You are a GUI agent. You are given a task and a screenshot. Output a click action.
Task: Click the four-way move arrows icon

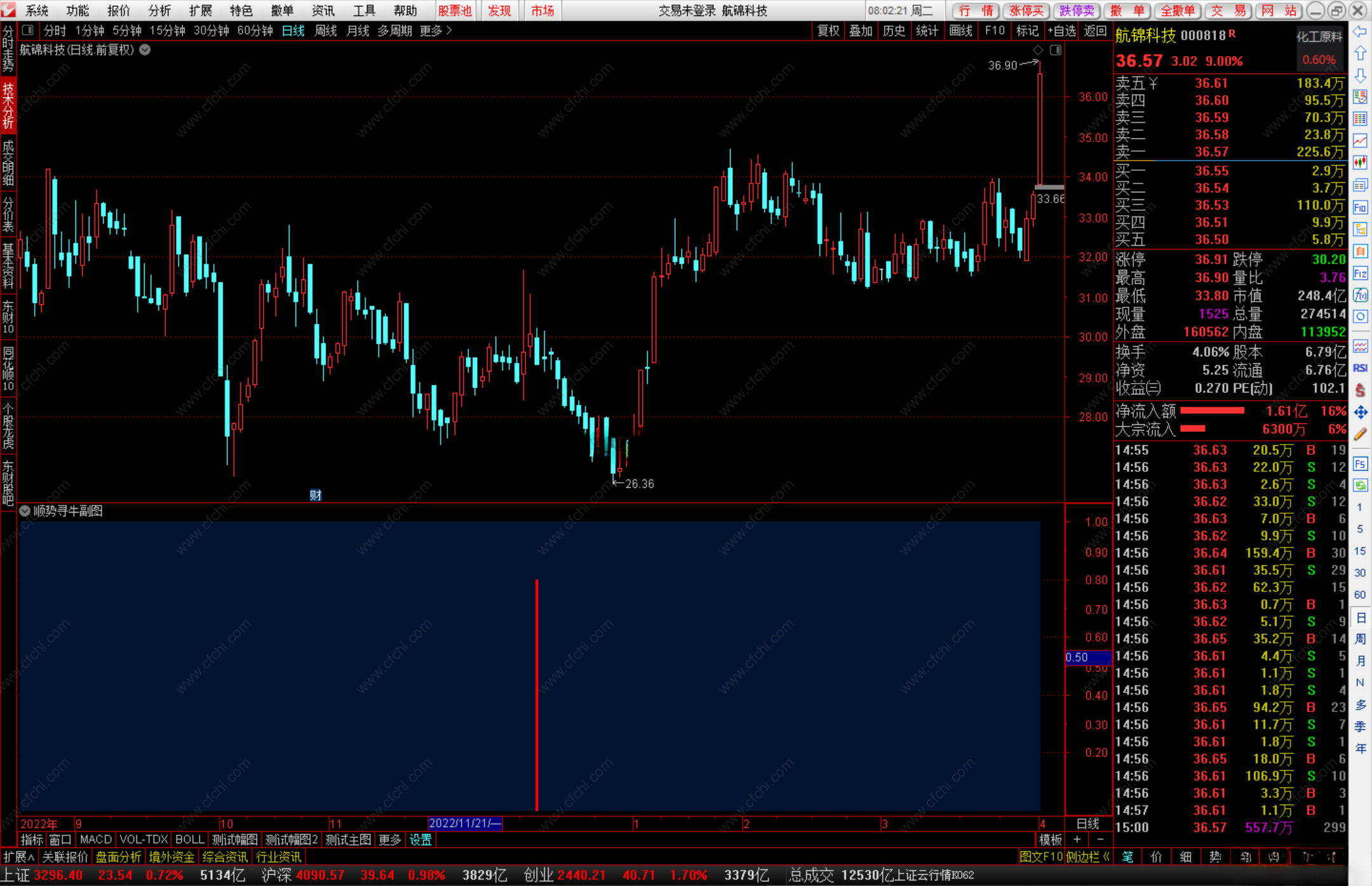click(1360, 412)
